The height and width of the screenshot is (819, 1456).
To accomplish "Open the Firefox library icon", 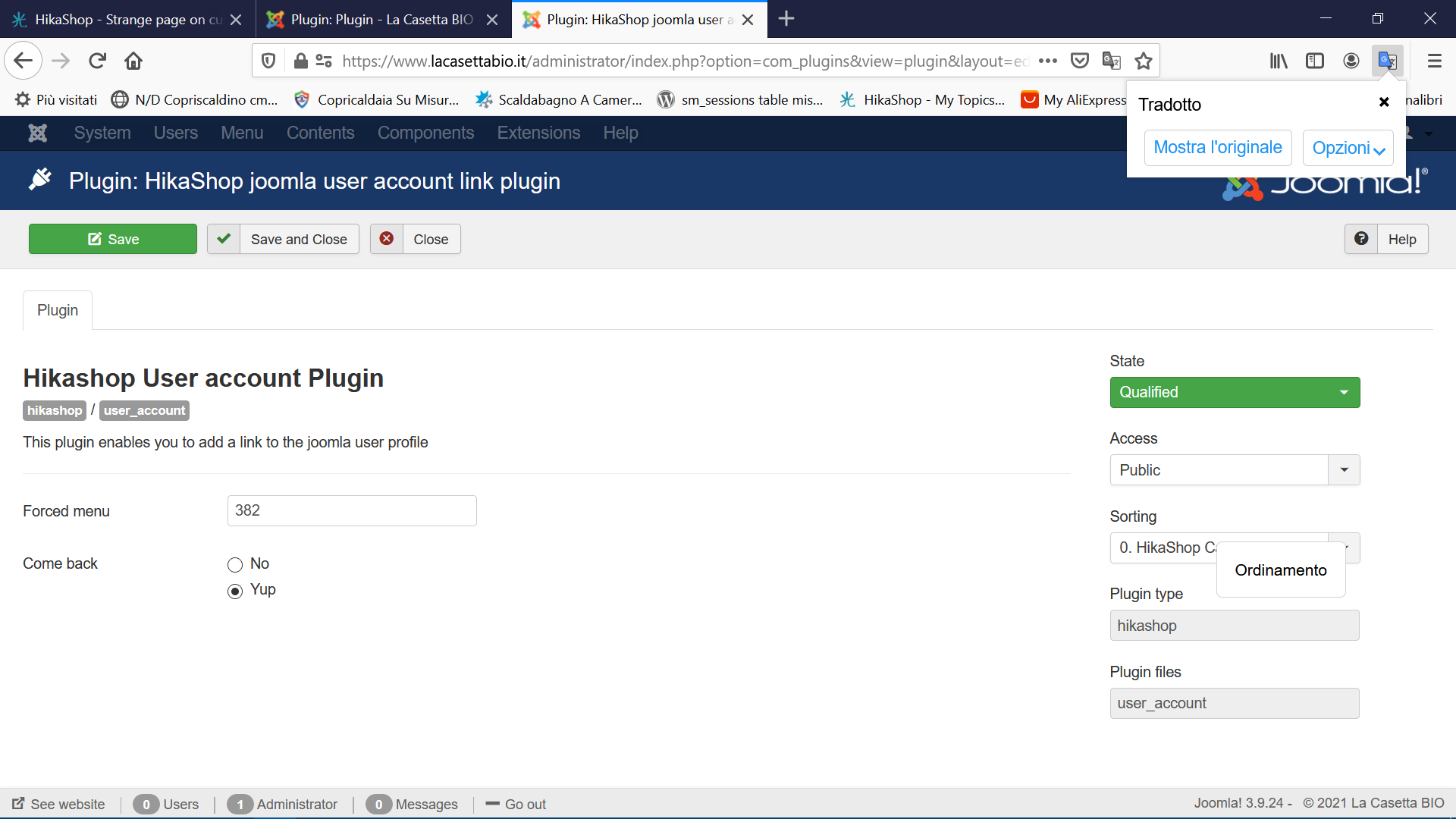I will pos(1279,61).
